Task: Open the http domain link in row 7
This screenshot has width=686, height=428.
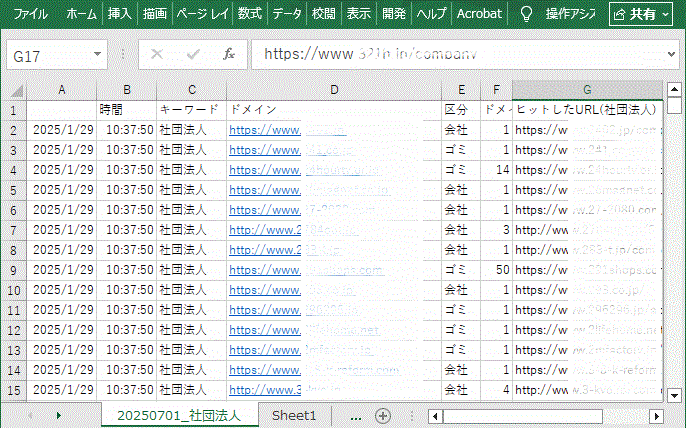Action: [x=294, y=230]
